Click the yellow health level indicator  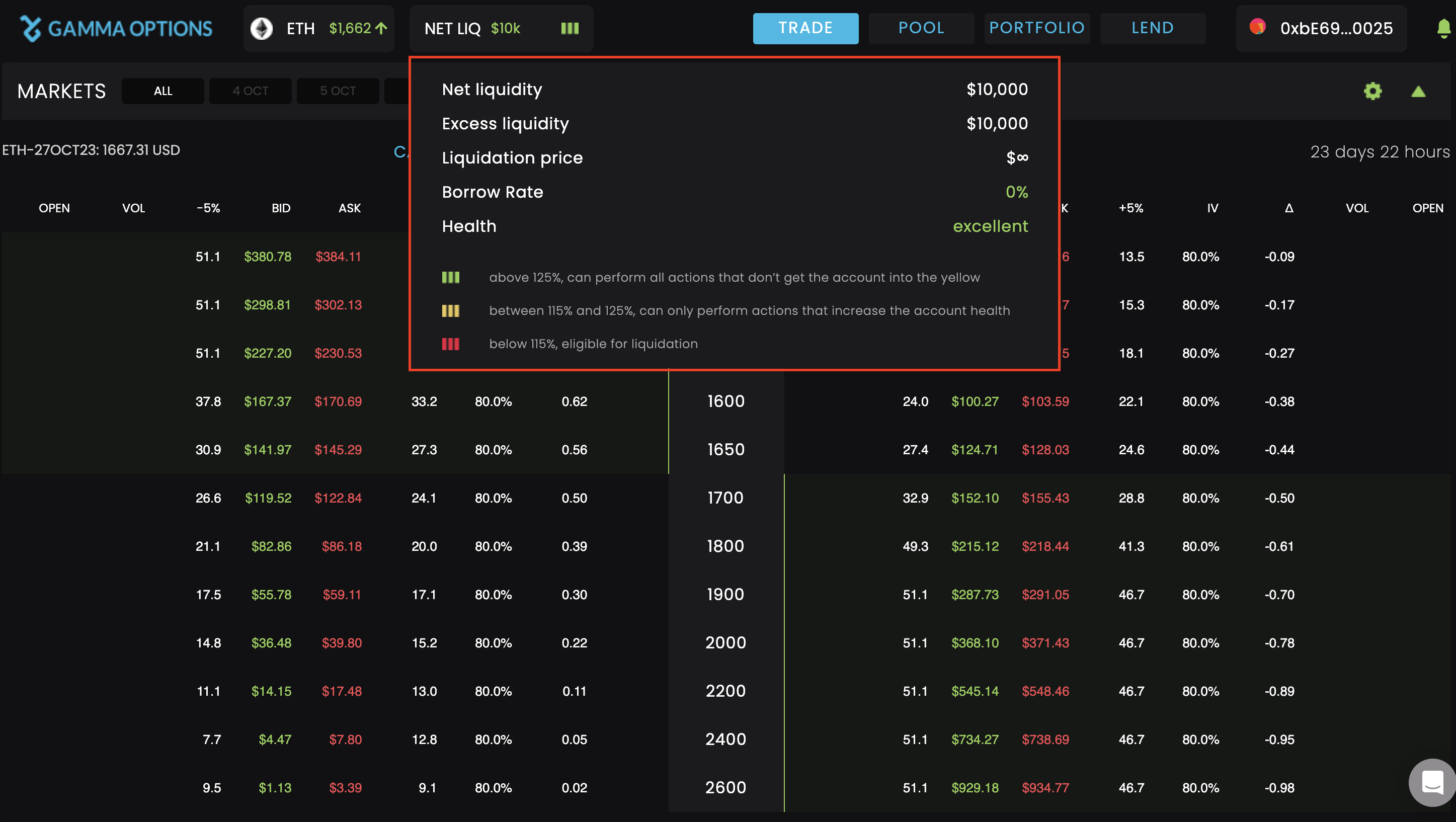coord(450,311)
